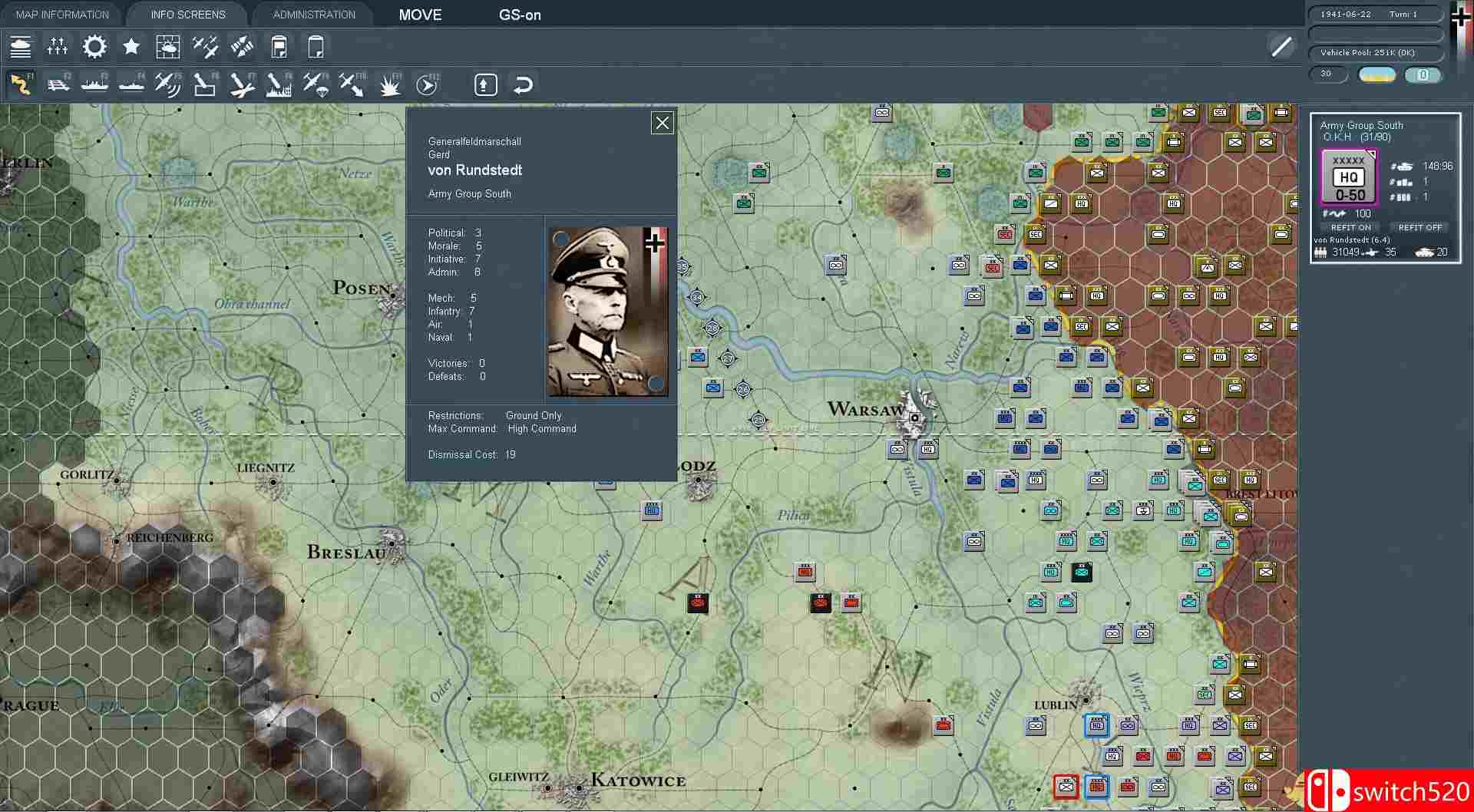
Task: Select the Rail Move mode (F2) icon
Action: pos(58,84)
